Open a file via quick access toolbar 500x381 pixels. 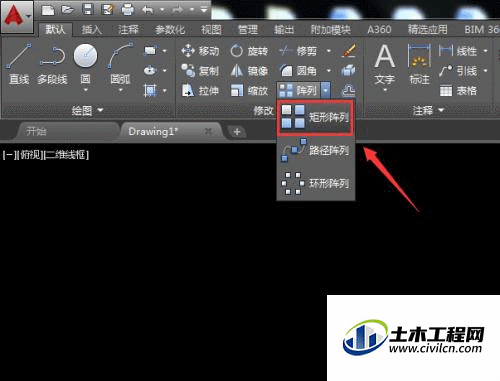click(x=68, y=10)
